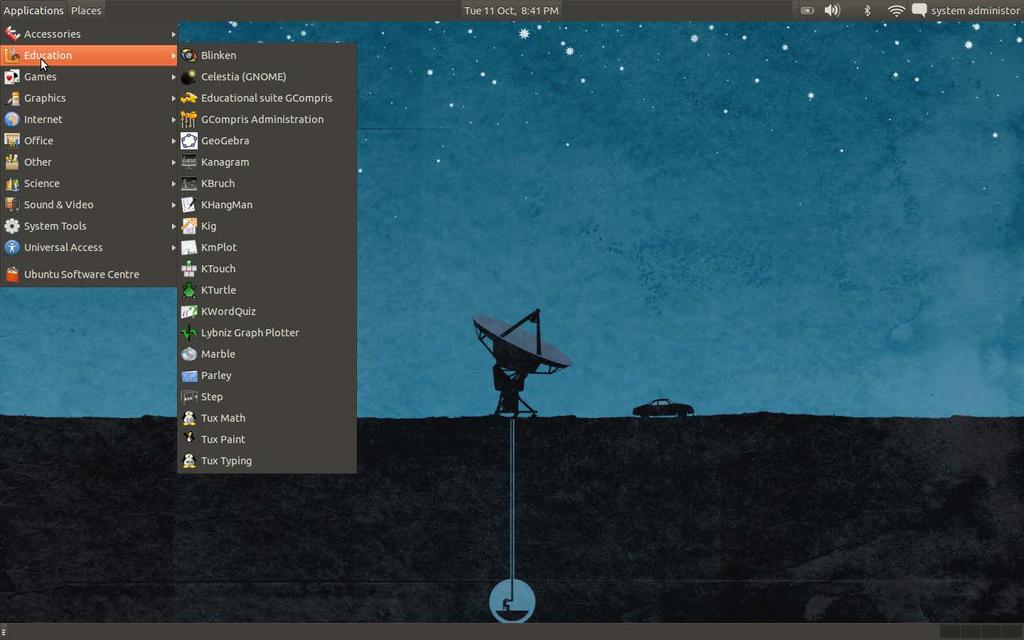Open the Other category
This screenshot has width=1024, height=640.
pos(89,162)
